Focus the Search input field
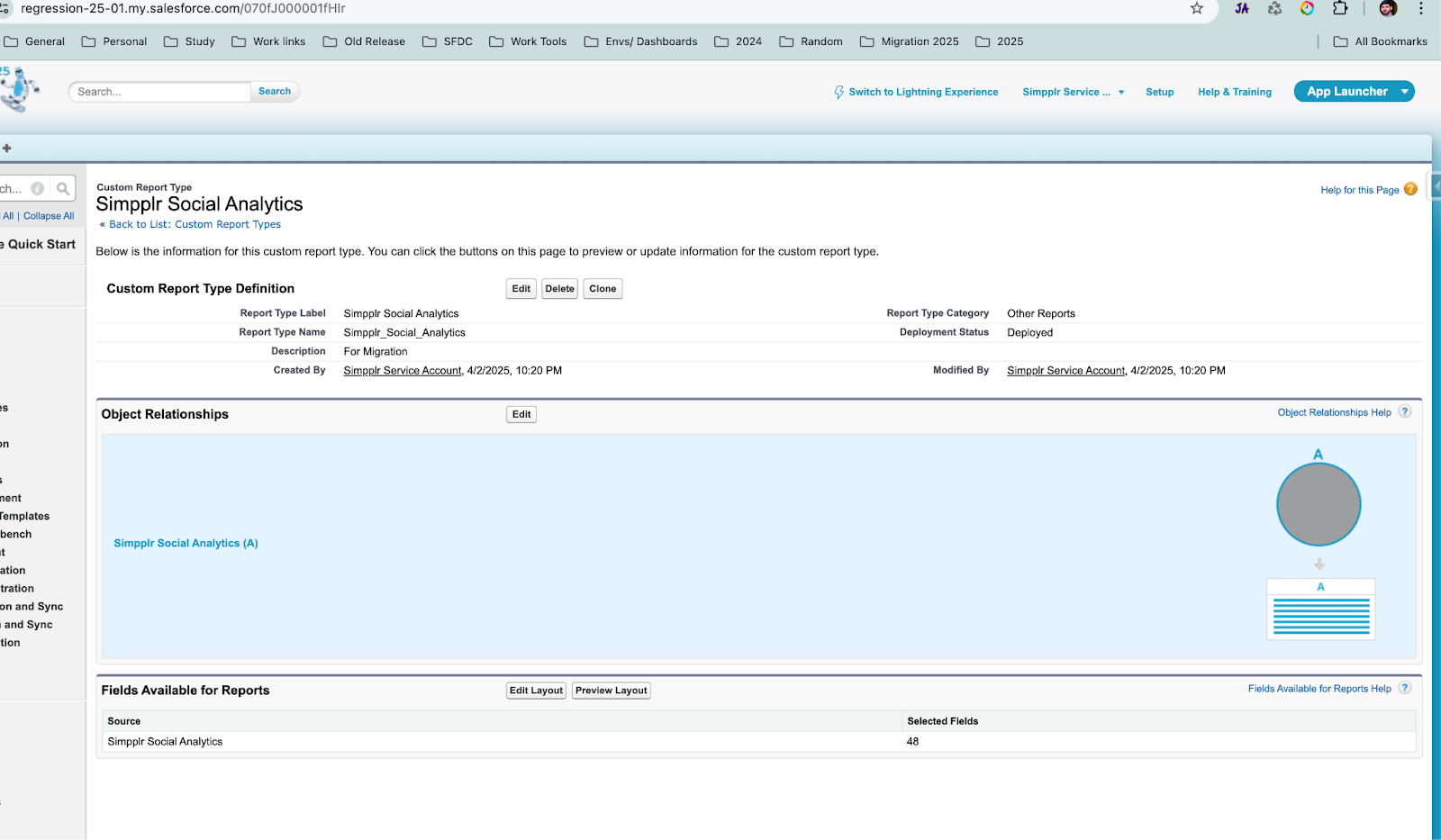The image size is (1441, 840). pyautogui.click(x=160, y=91)
